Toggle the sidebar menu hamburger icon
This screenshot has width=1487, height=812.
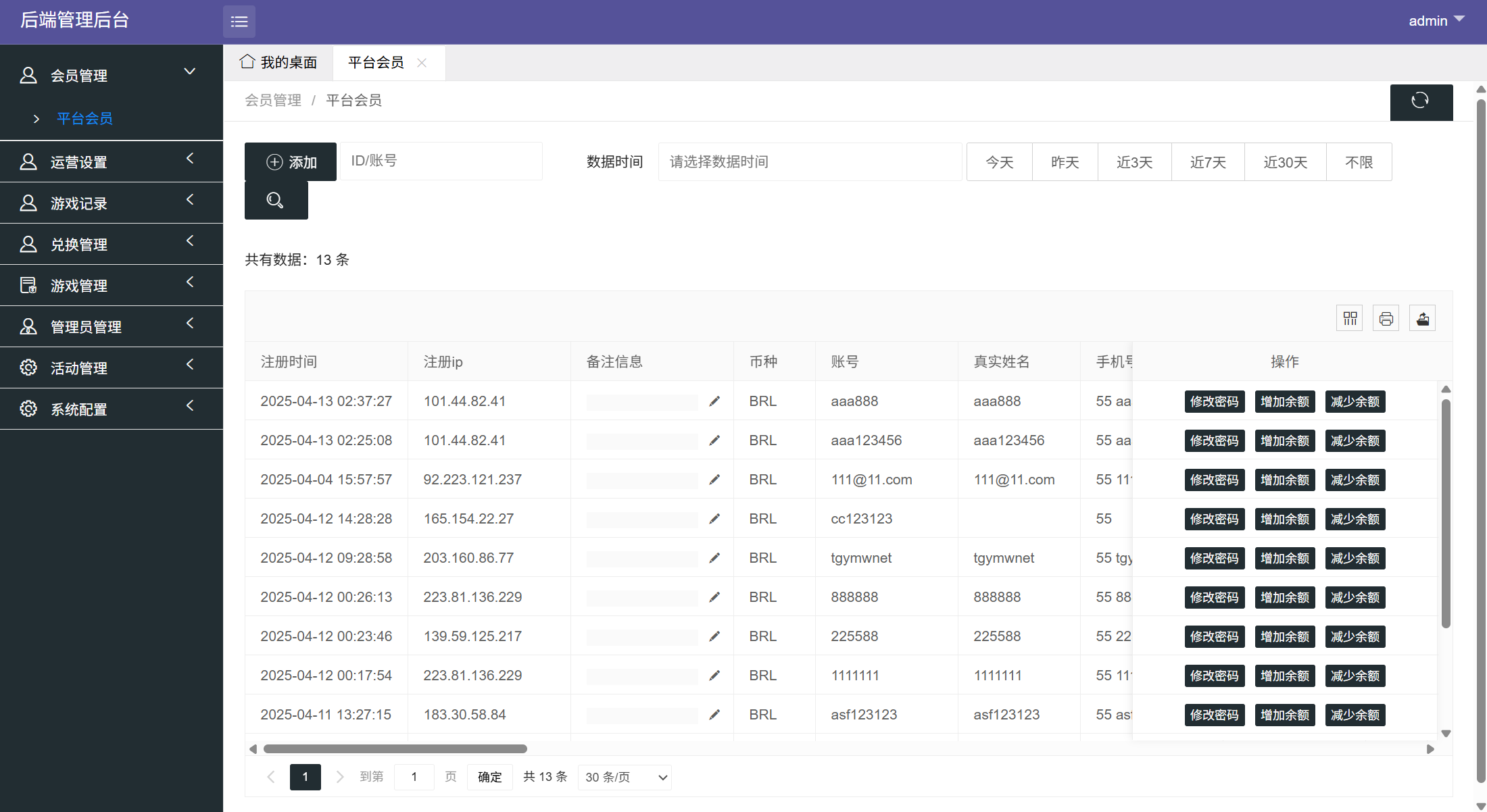tap(239, 22)
